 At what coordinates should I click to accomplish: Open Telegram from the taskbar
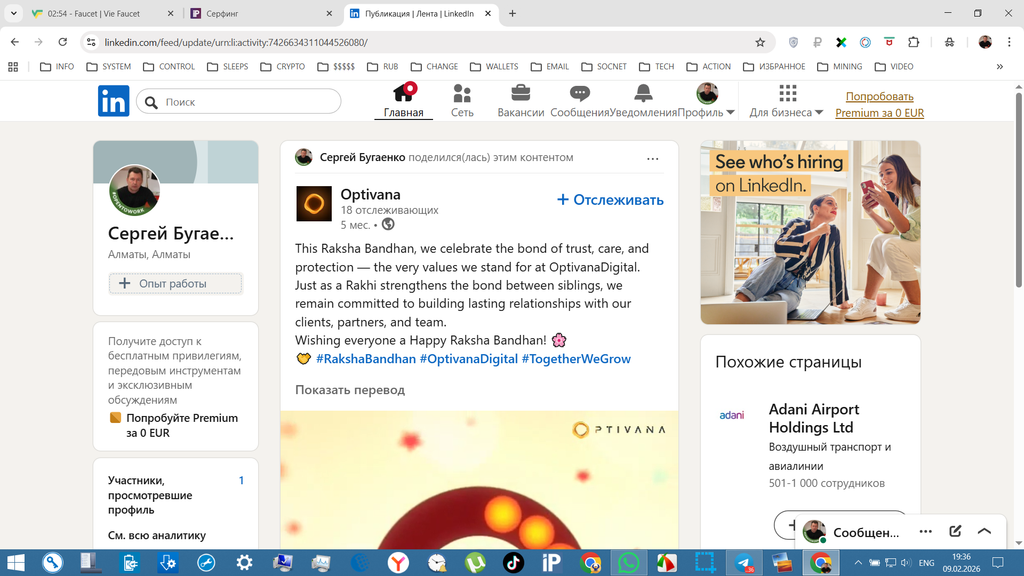[743, 562]
